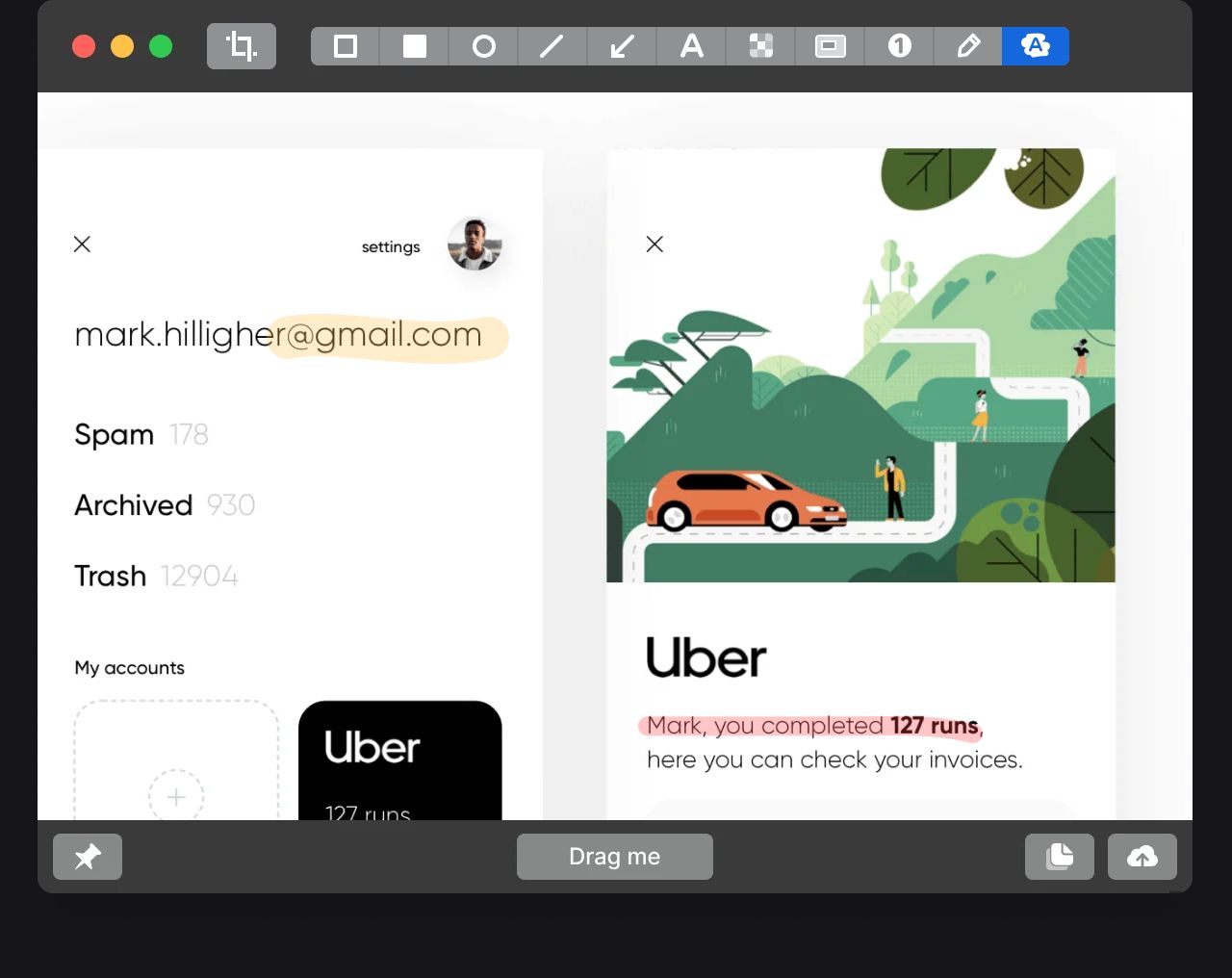
Task: Click the Uber account card
Action: point(400,760)
